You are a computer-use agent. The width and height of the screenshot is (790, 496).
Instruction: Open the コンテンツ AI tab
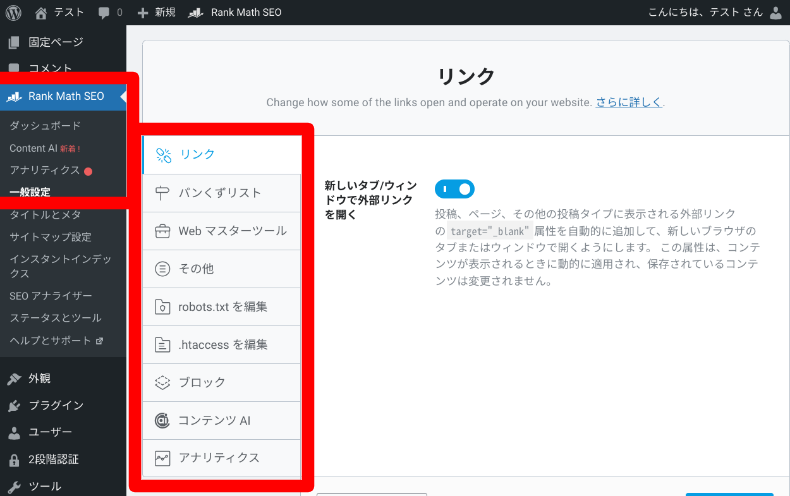tap(222, 420)
